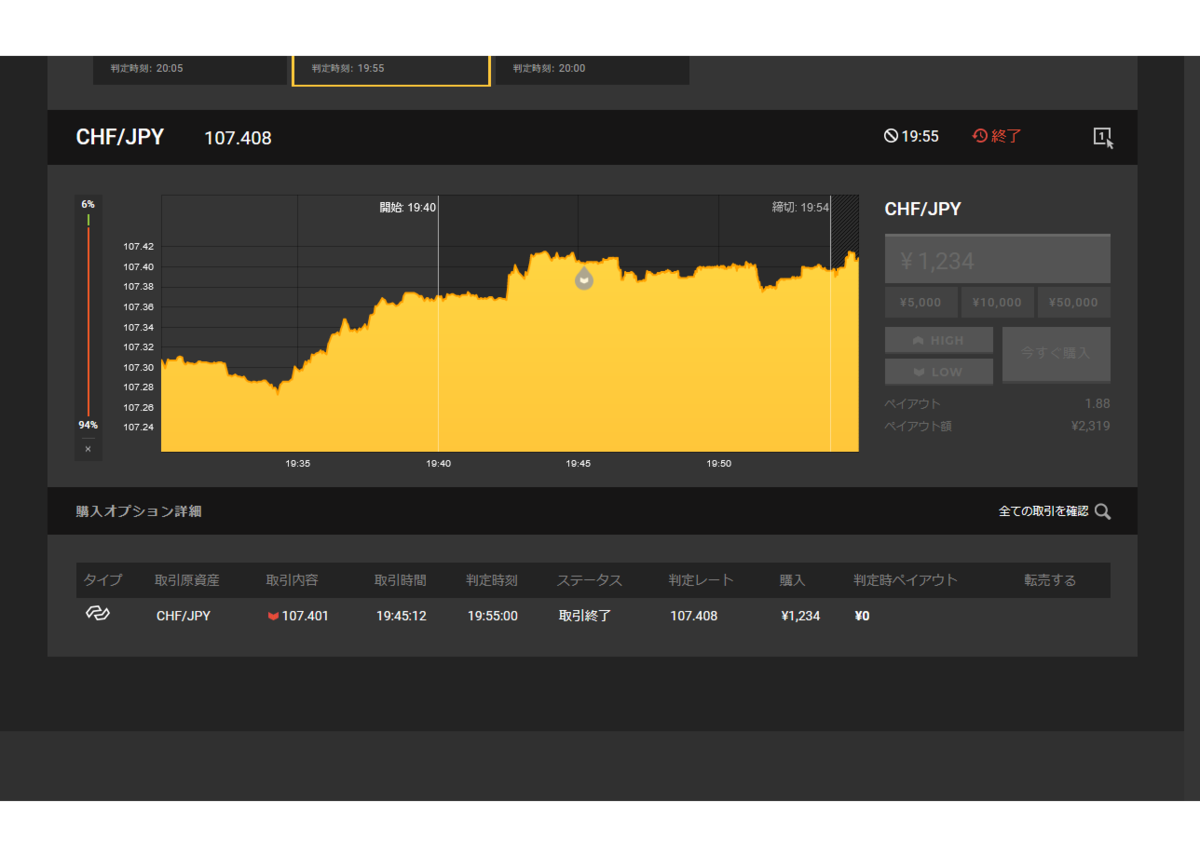This screenshot has height=856, width=1200.
Task: Select the option tab with 判定時刻 19:55
Action: click(x=391, y=70)
